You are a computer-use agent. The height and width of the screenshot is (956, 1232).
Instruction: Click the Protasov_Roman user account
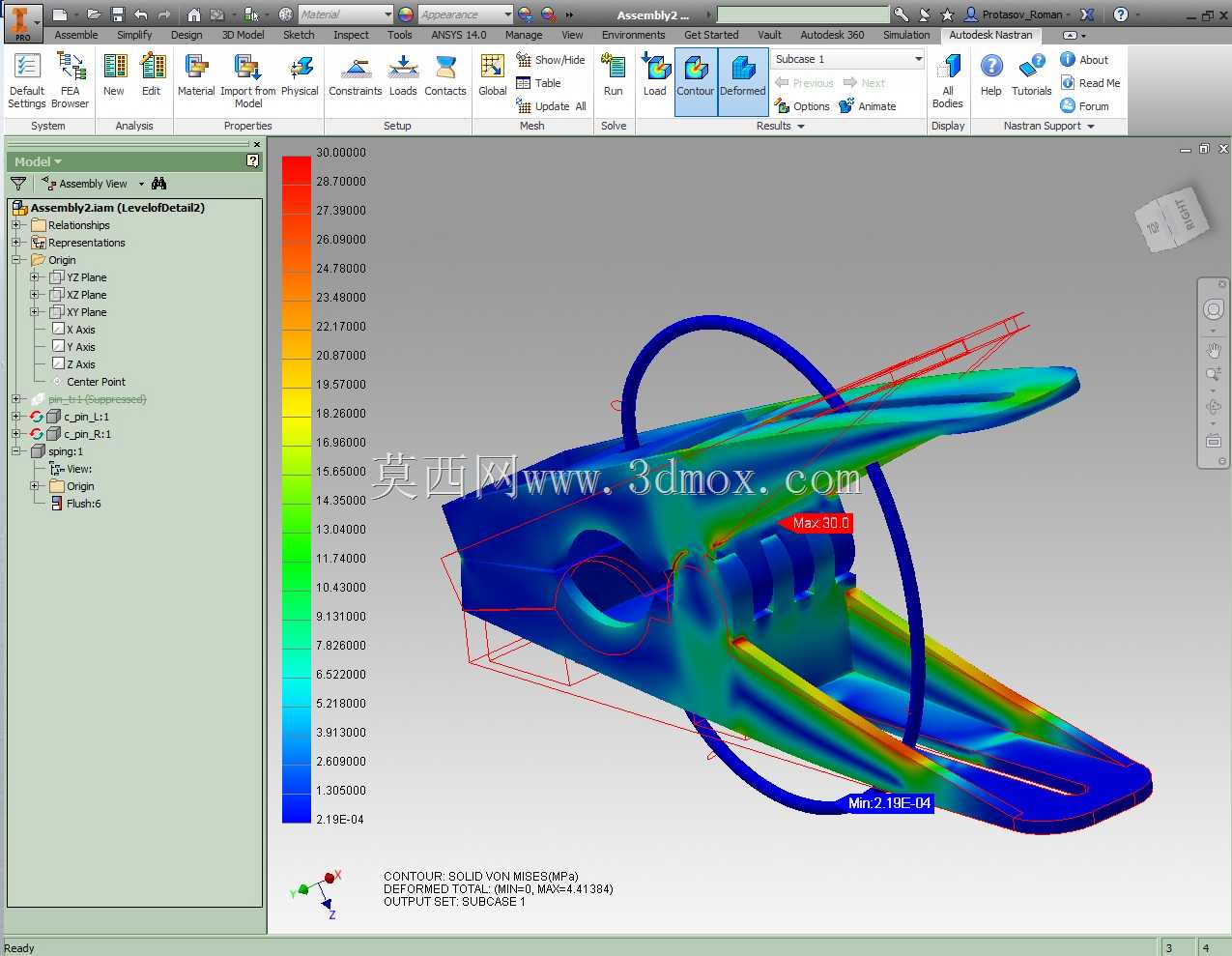[x=1017, y=14]
